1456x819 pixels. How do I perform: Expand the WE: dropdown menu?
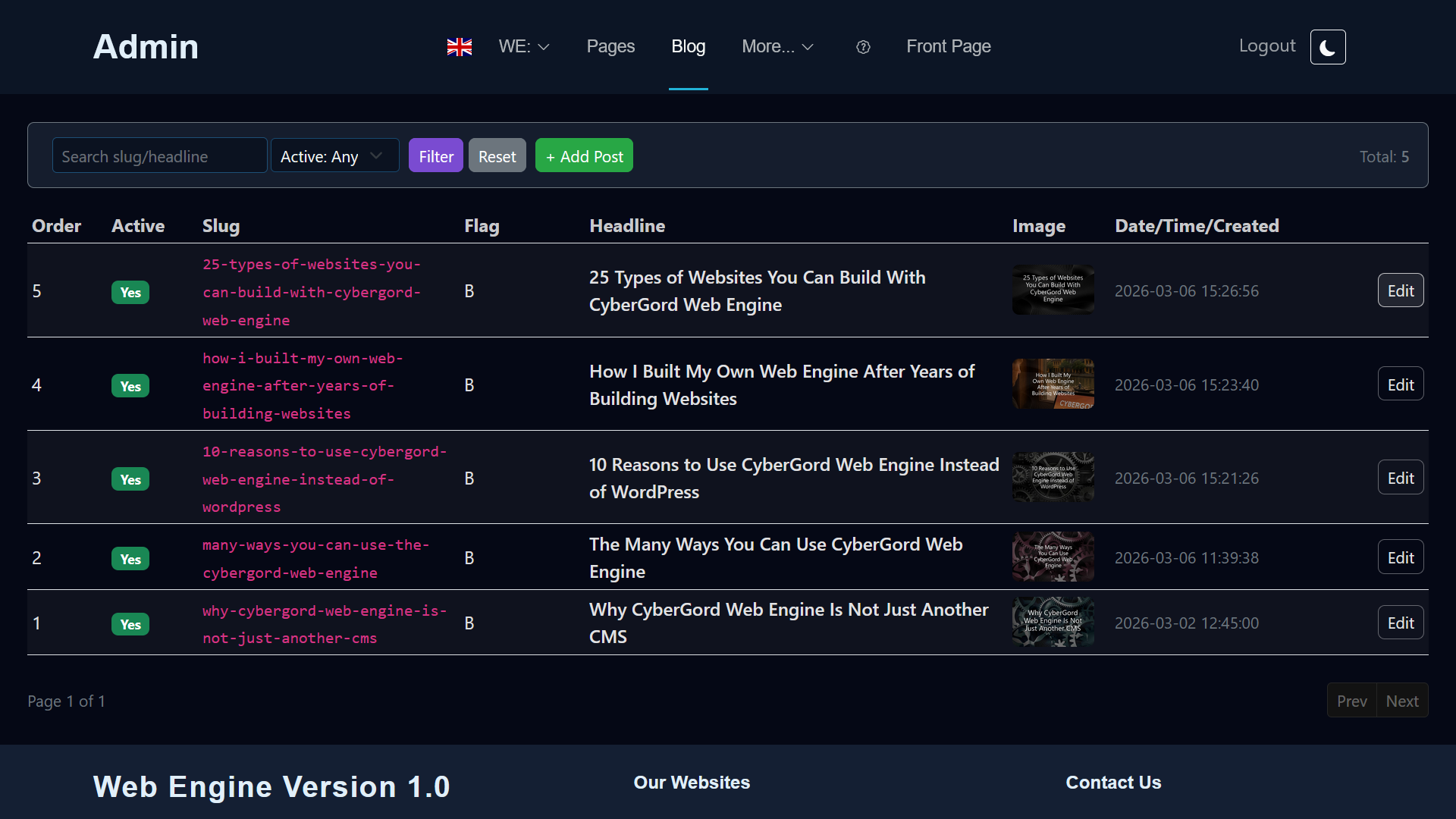pos(524,47)
